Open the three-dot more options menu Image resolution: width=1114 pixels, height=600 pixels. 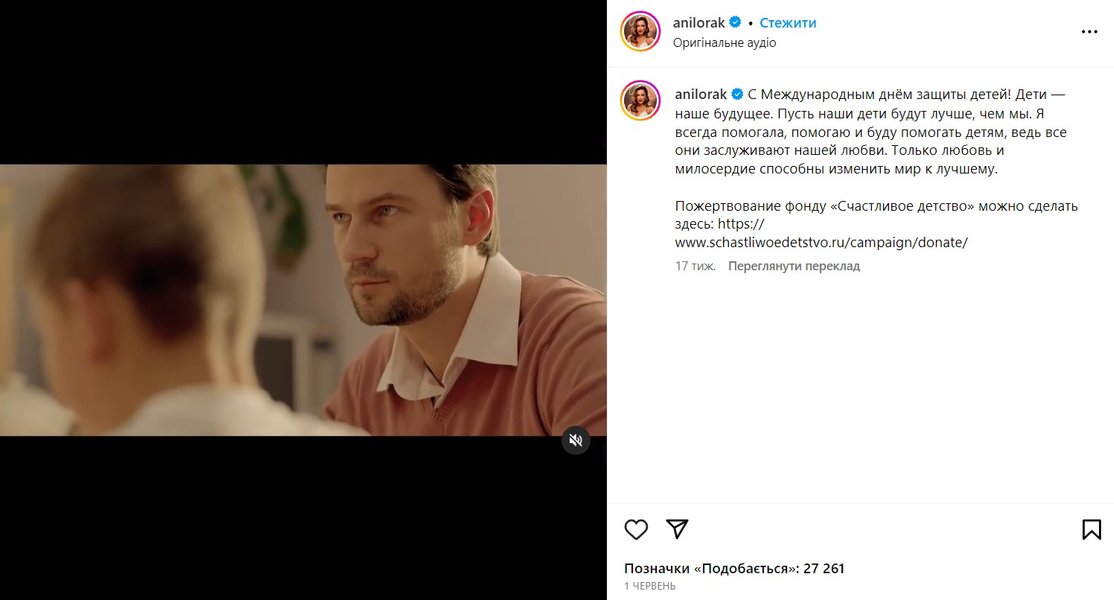click(x=1089, y=32)
